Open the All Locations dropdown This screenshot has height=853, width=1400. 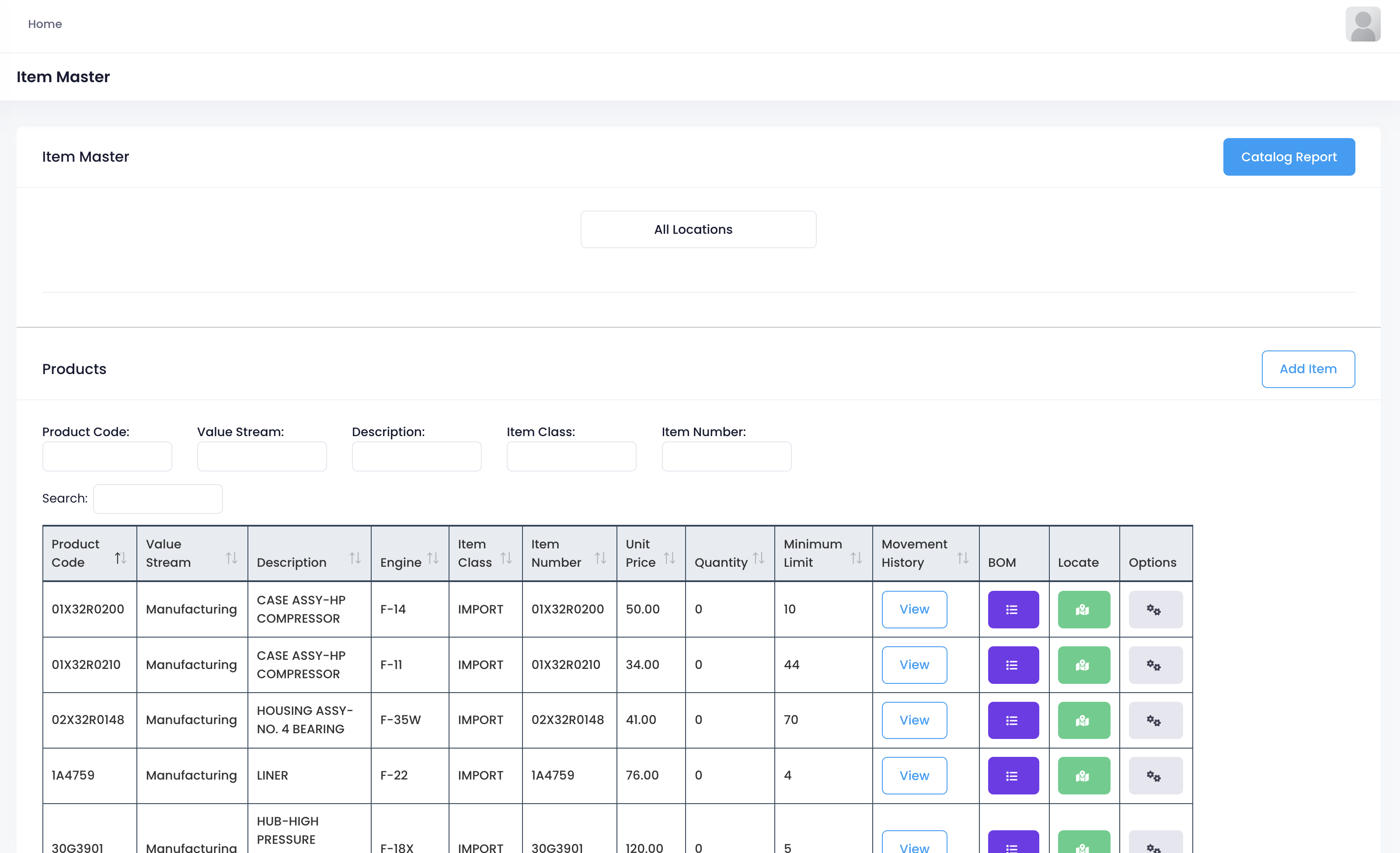pyautogui.click(x=698, y=229)
